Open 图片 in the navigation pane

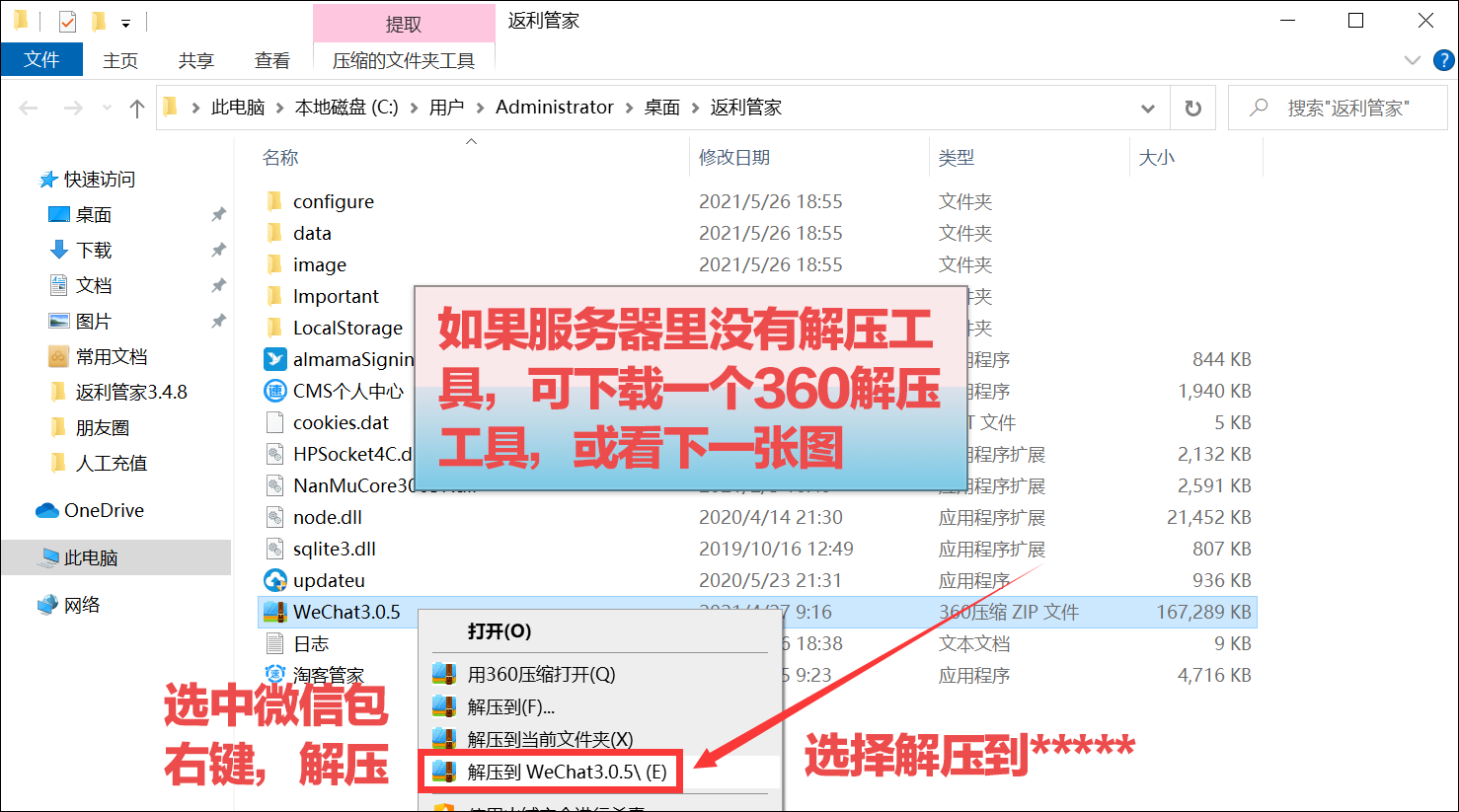pyautogui.click(x=94, y=322)
